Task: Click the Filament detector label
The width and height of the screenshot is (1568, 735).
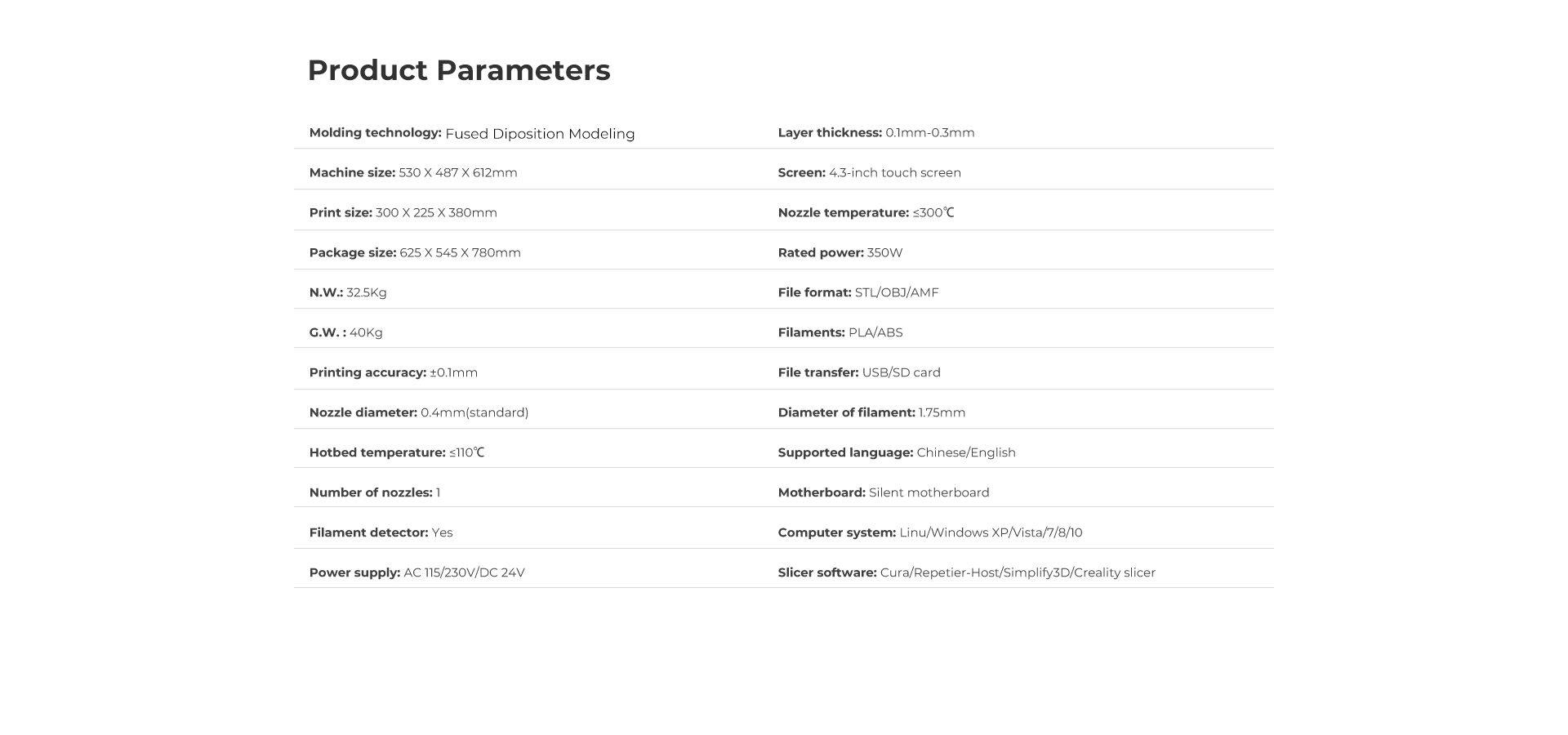Action: [368, 532]
